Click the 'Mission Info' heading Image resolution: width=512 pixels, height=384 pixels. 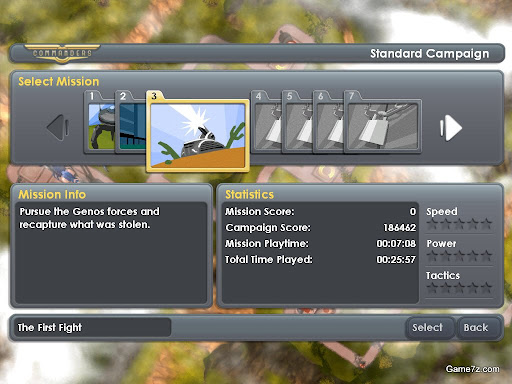[x=52, y=194]
